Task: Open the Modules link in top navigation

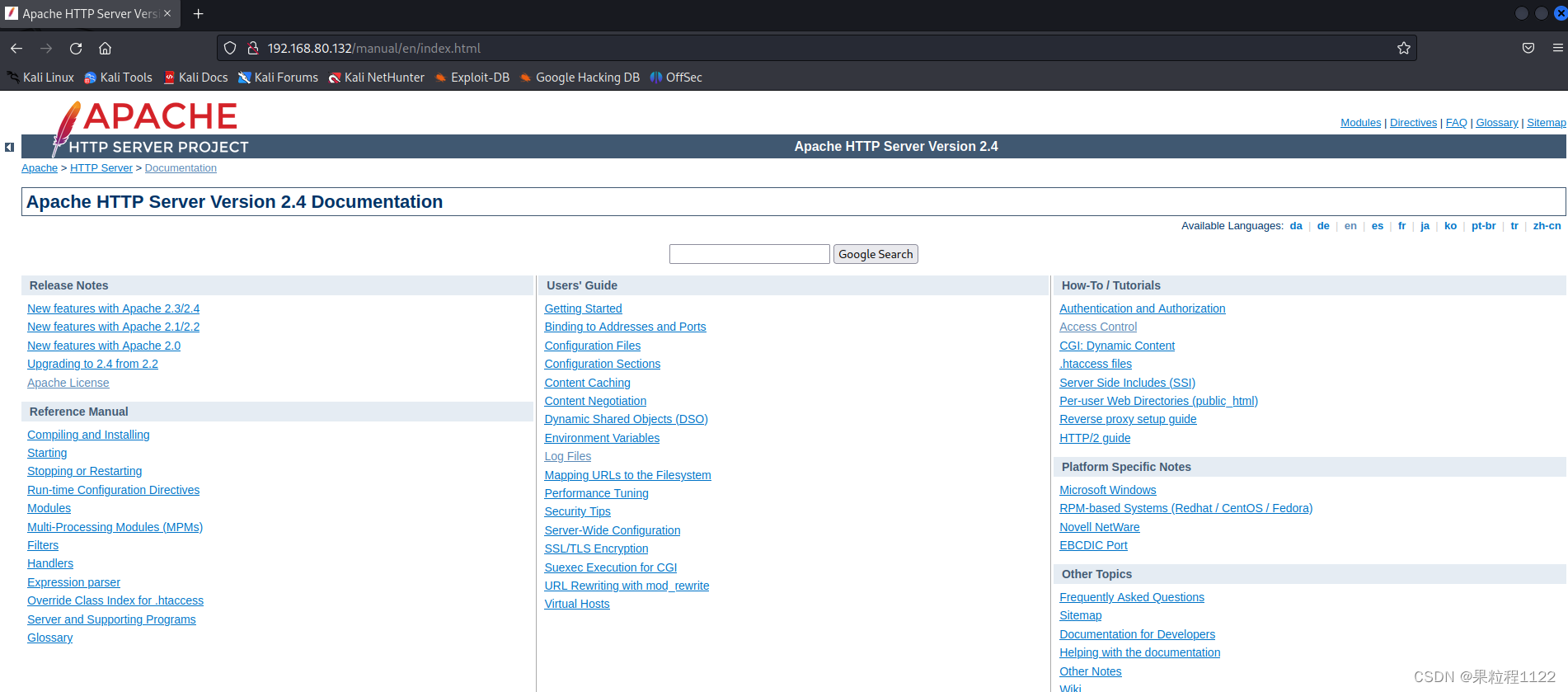Action: 1360,123
